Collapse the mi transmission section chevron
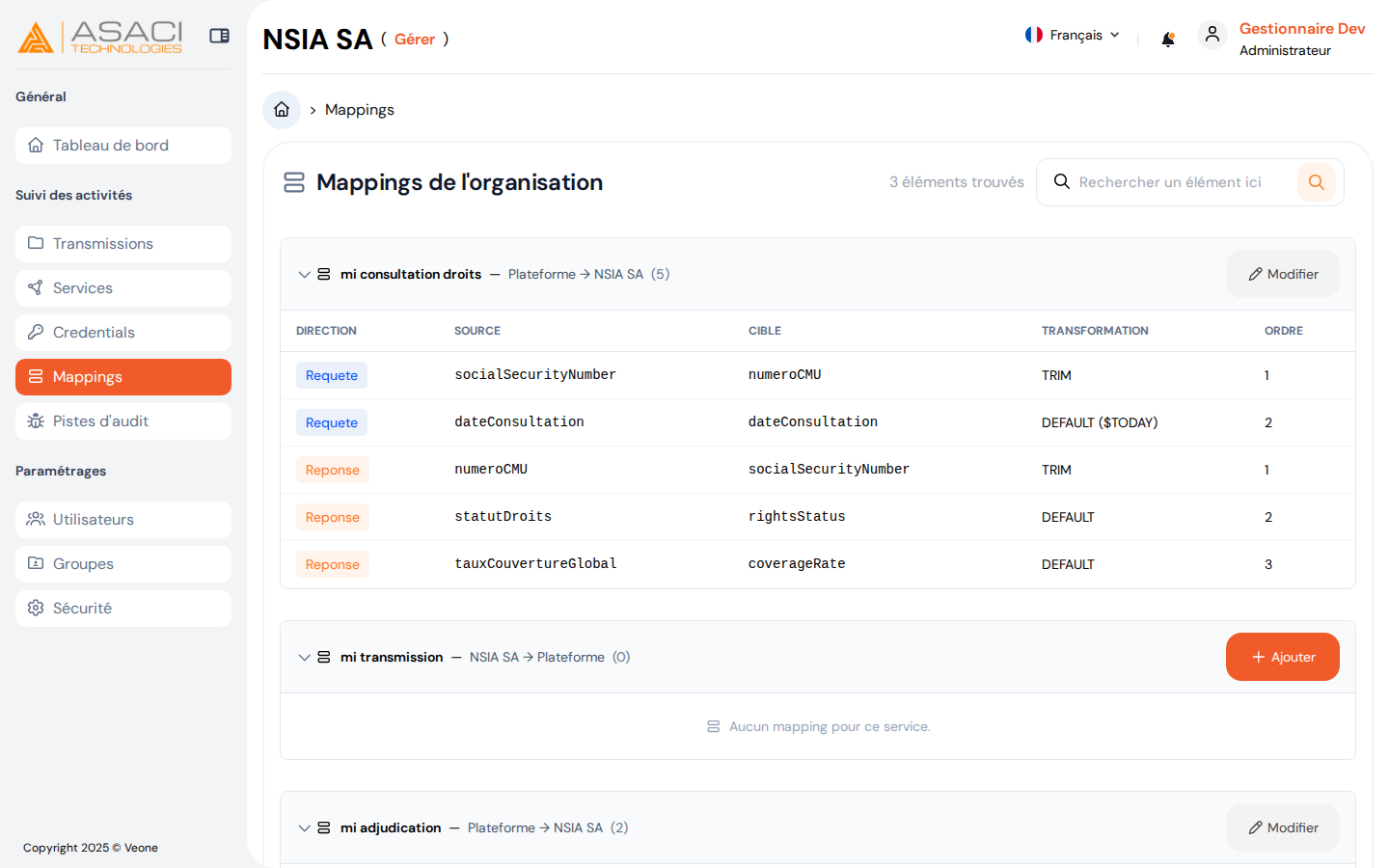 [x=305, y=658]
